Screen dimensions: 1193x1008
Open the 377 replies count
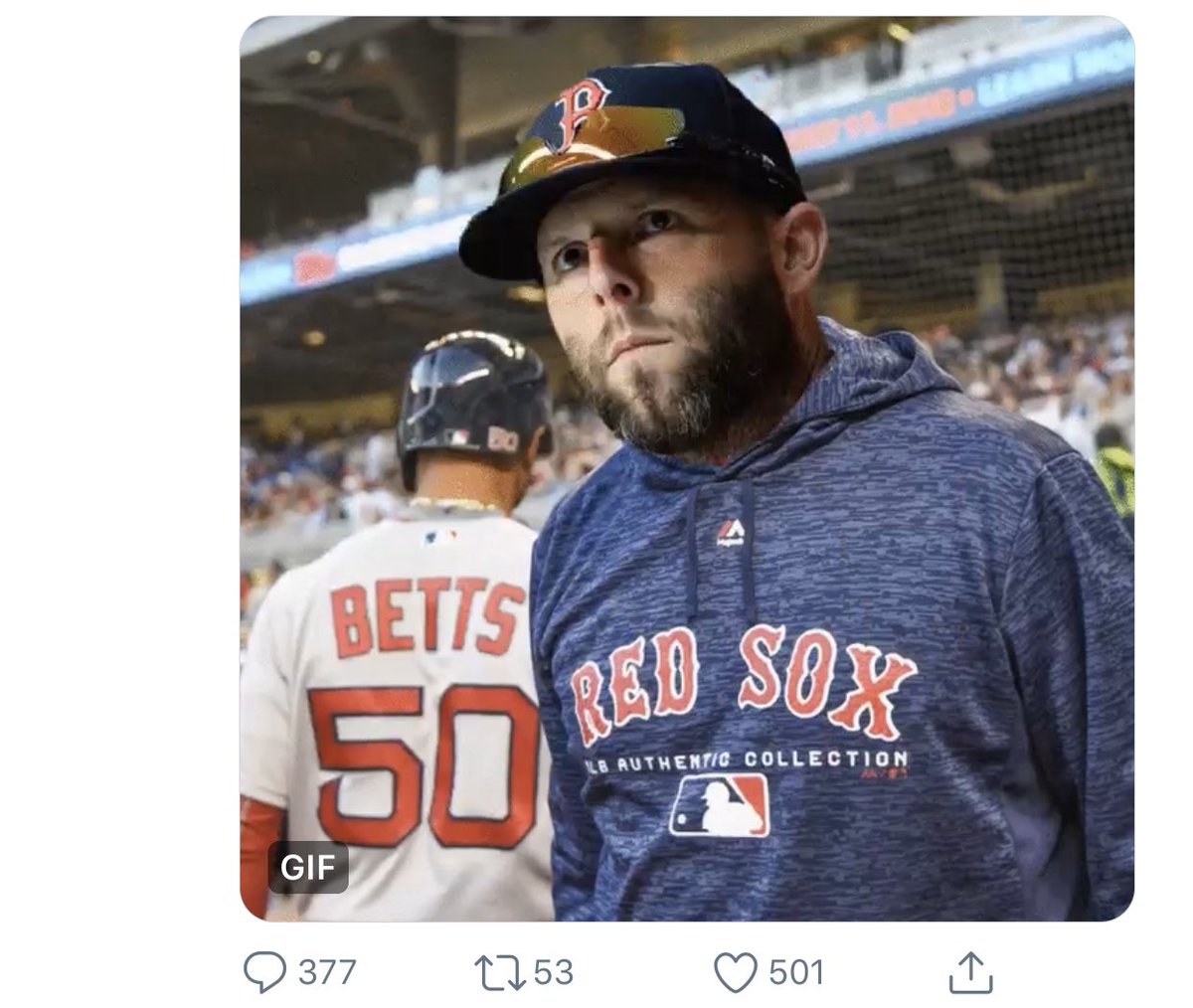[327, 972]
